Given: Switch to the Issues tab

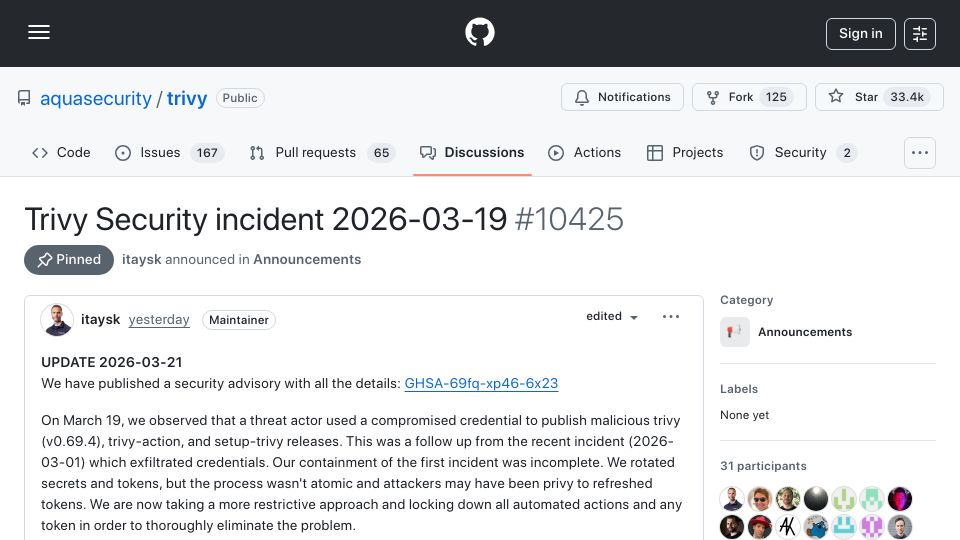Looking at the screenshot, I should point(169,152).
